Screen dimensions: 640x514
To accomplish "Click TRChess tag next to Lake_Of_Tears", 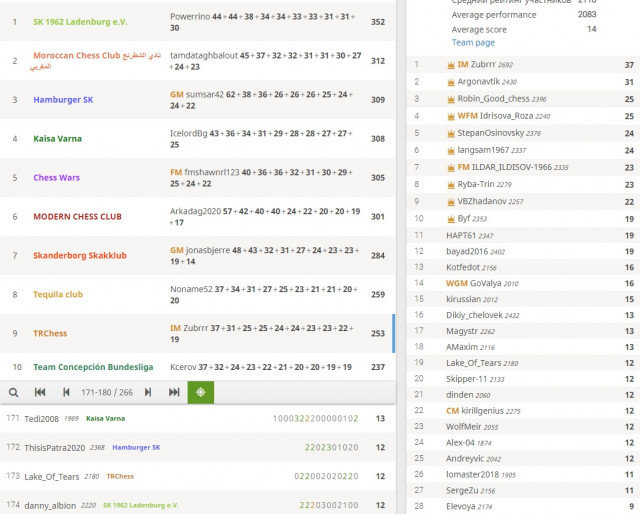I will pyautogui.click(x=120, y=476).
